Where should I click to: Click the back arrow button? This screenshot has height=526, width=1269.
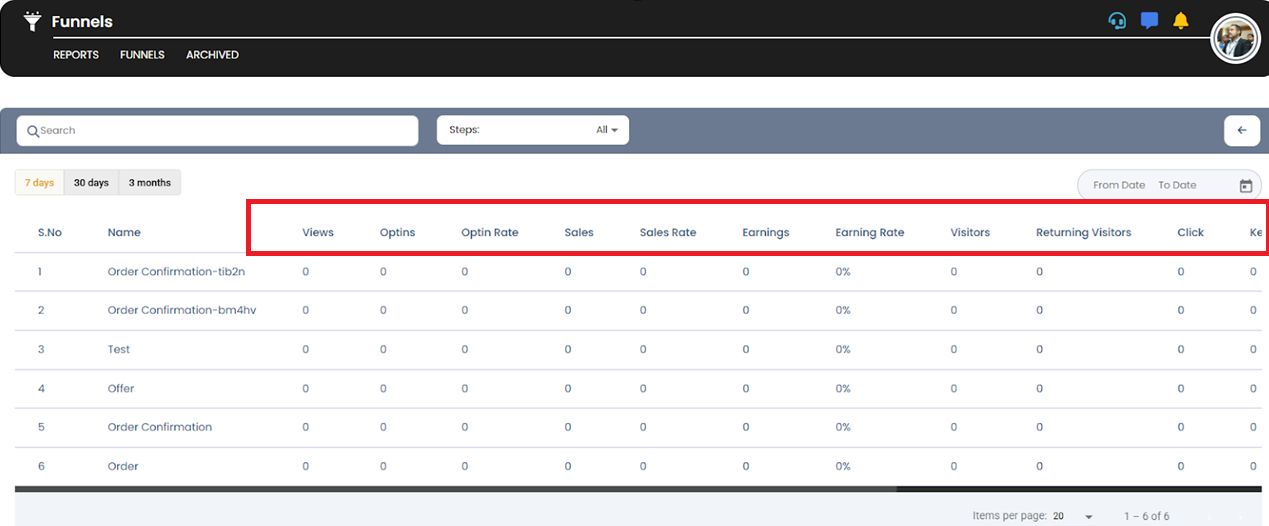(x=1242, y=130)
